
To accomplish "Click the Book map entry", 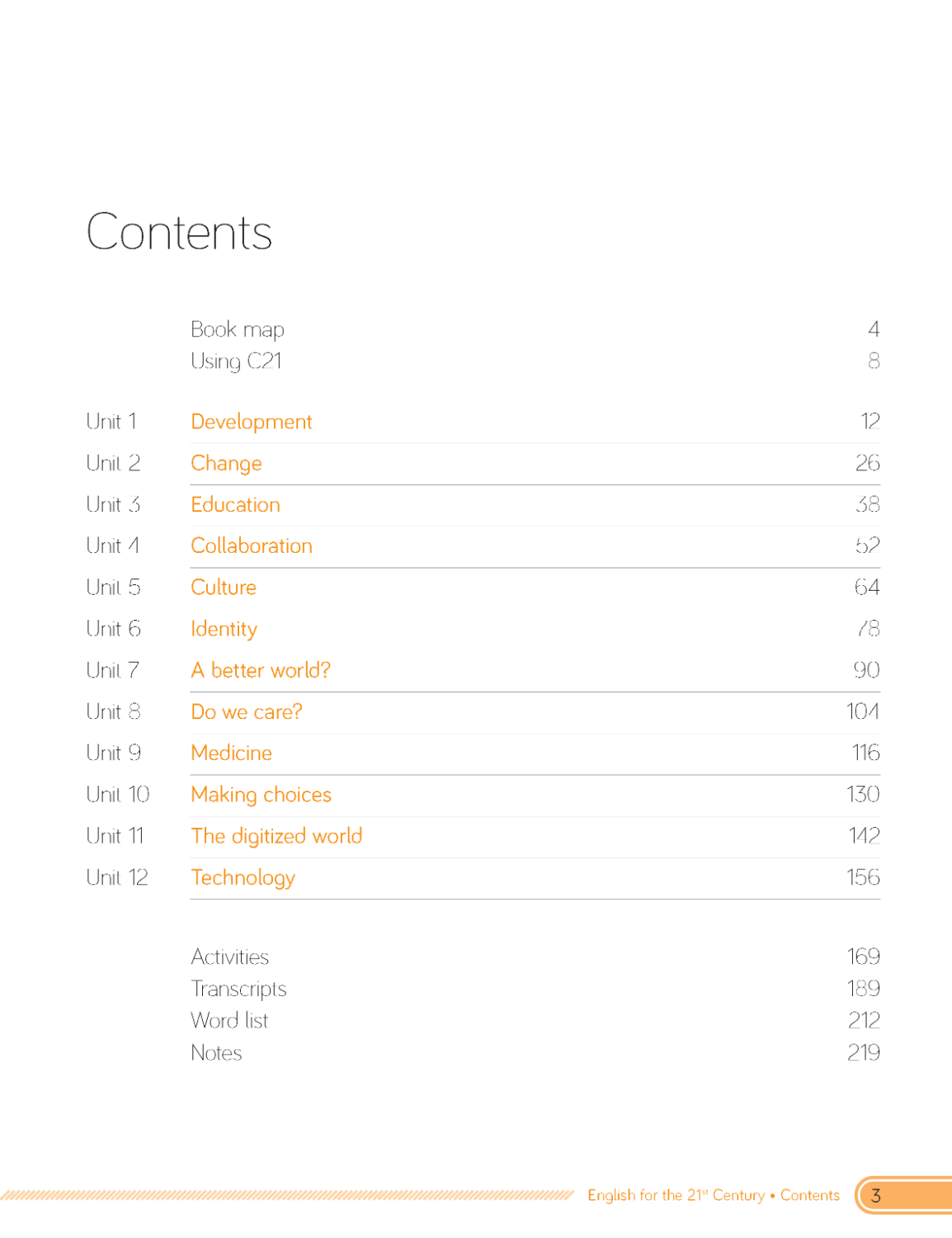I will click(237, 329).
